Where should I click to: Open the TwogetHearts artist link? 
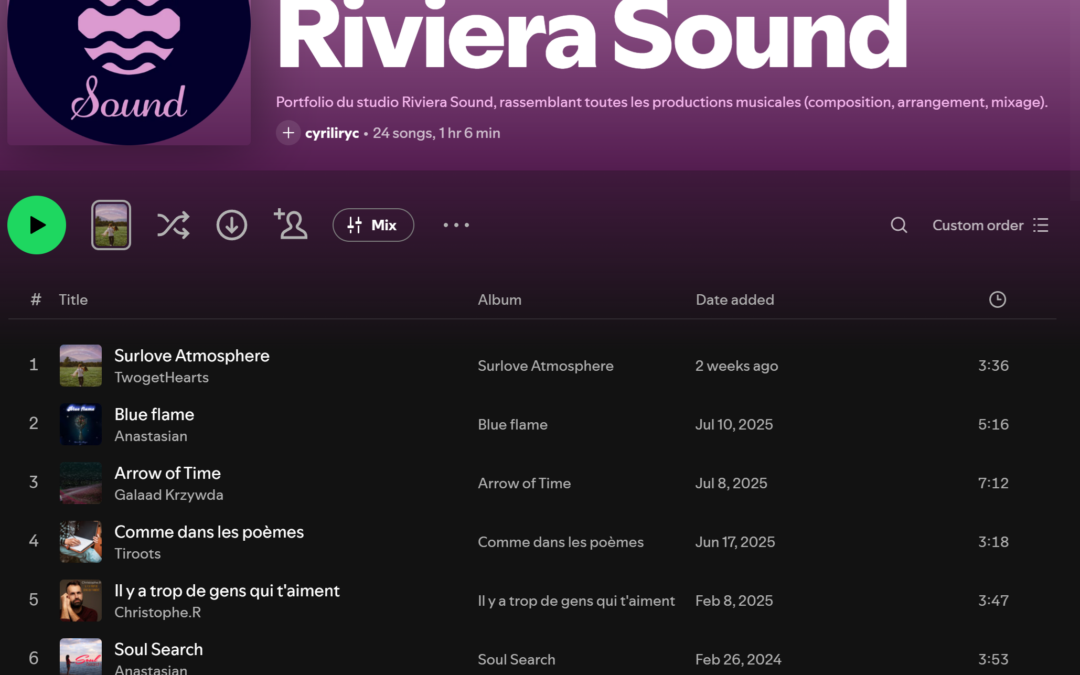[x=161, y=377]
